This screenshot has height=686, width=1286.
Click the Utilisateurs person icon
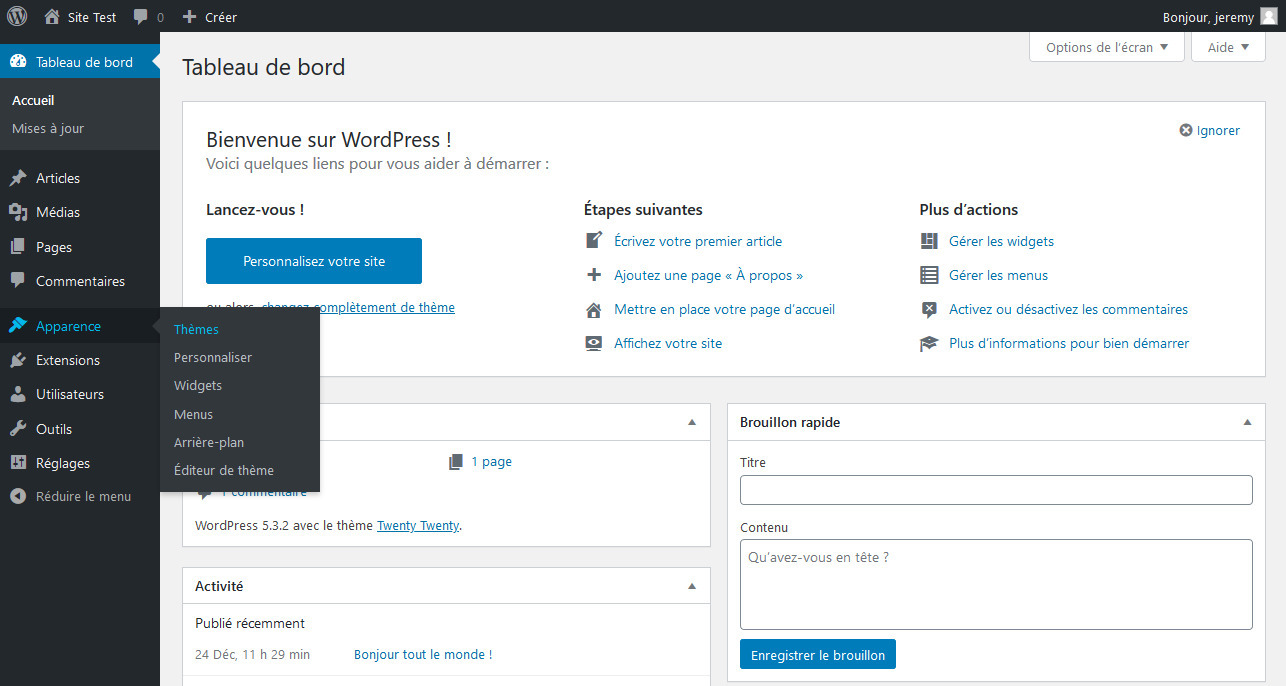click(x=18, y=394)
